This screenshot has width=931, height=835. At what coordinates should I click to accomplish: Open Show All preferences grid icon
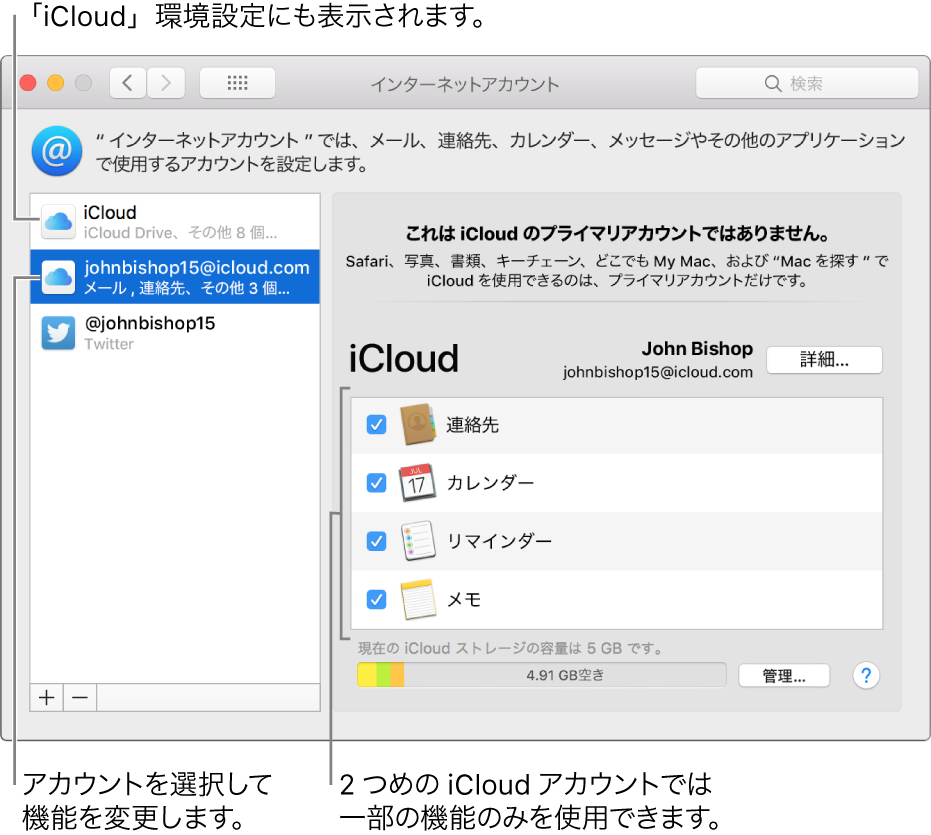(x=237, y=83)
